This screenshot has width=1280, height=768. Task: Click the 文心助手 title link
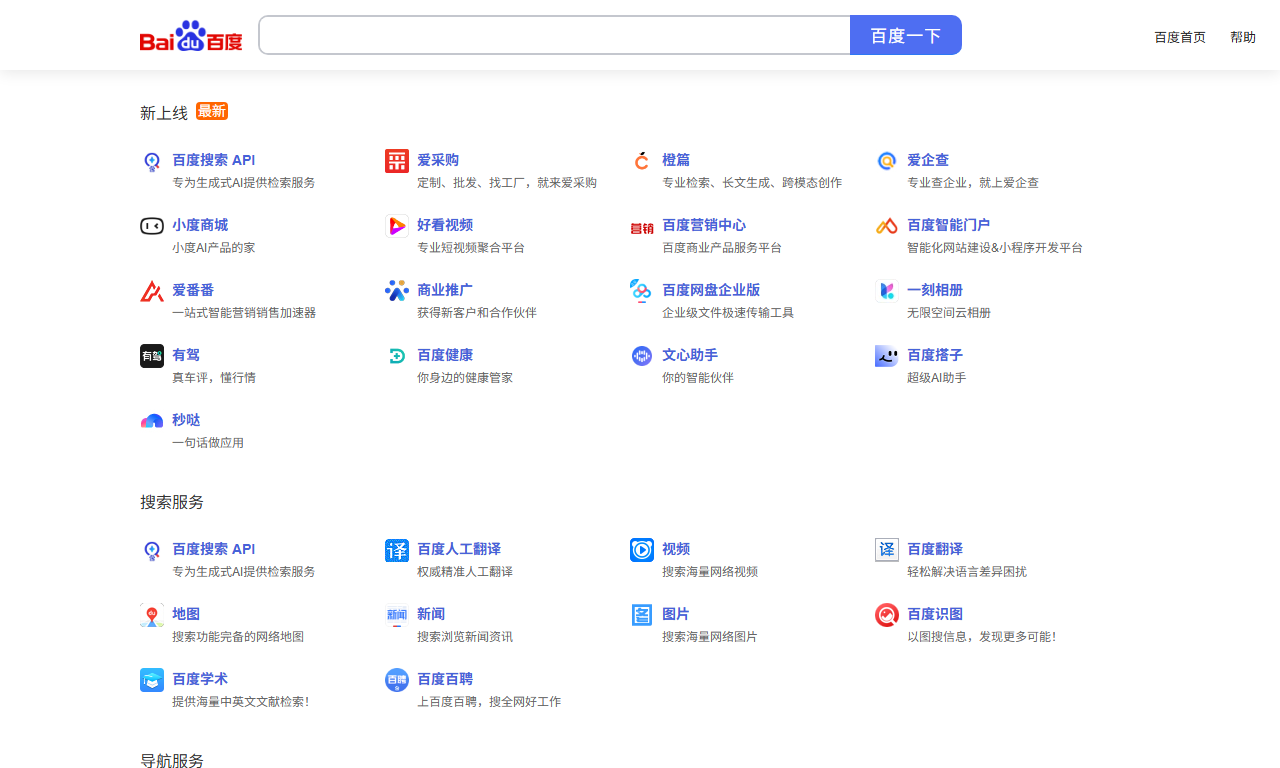(x=690, y=355)
